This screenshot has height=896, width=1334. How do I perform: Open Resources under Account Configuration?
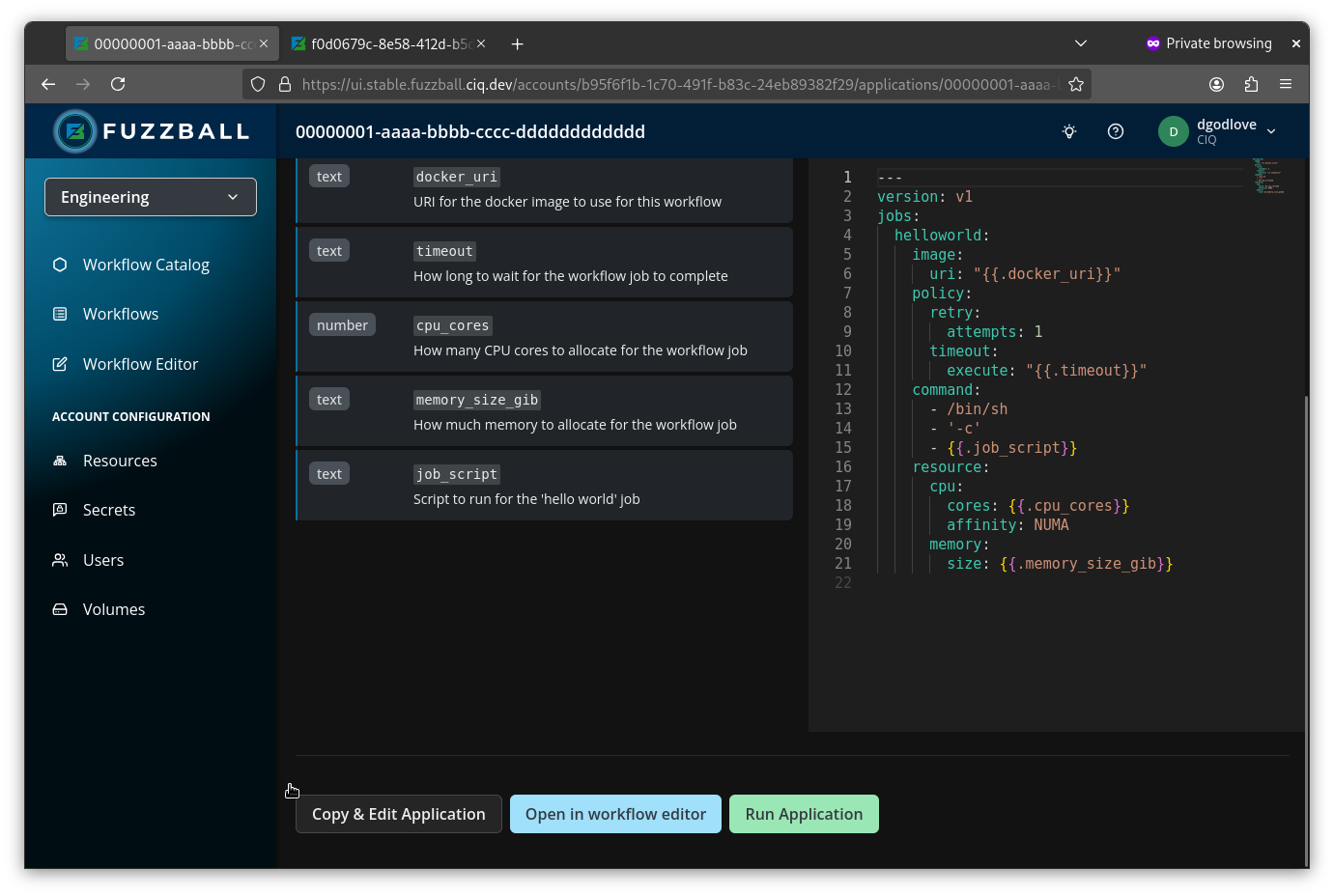point(60,461)
